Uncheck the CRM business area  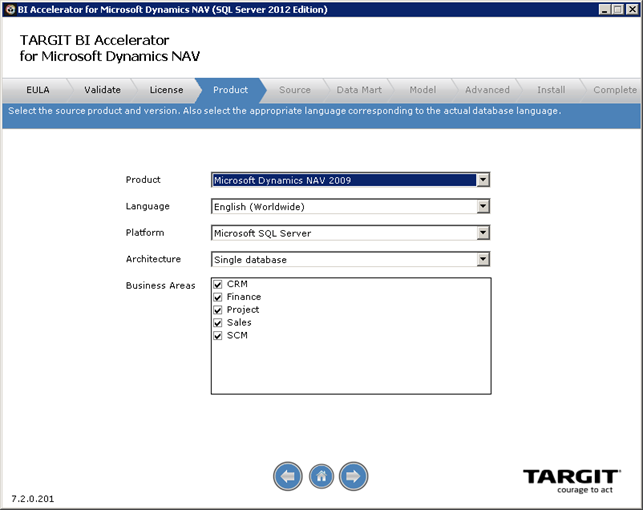[x=218, y=284]
